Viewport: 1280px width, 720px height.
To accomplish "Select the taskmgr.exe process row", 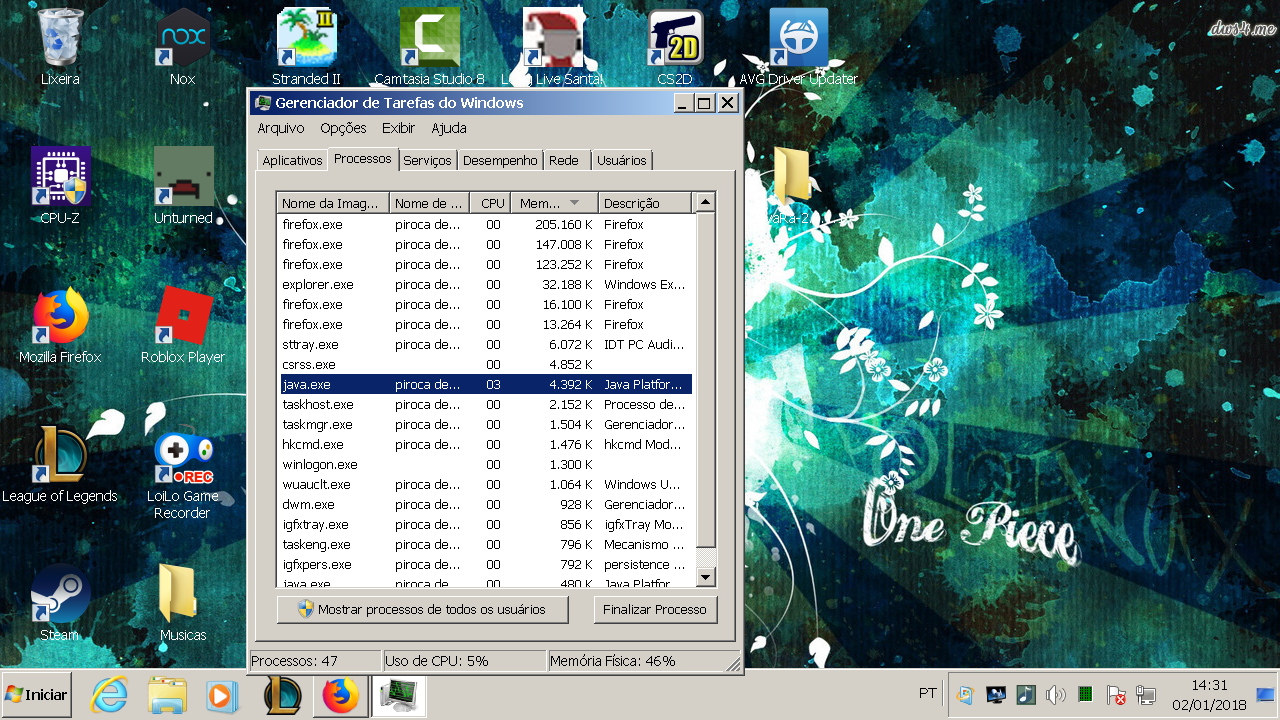I will [484, 424].
